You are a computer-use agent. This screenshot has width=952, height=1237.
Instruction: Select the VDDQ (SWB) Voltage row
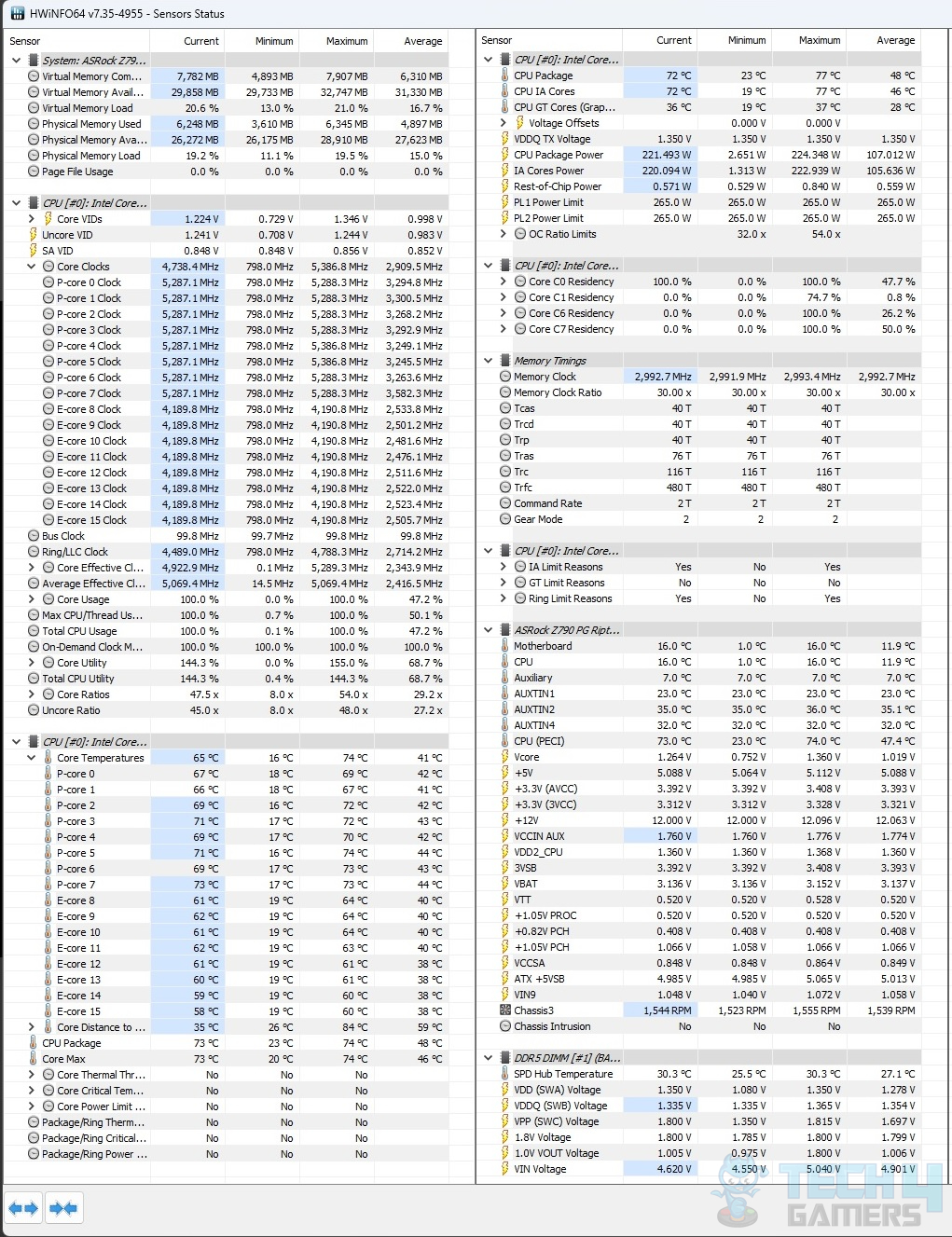point(699,1106)
